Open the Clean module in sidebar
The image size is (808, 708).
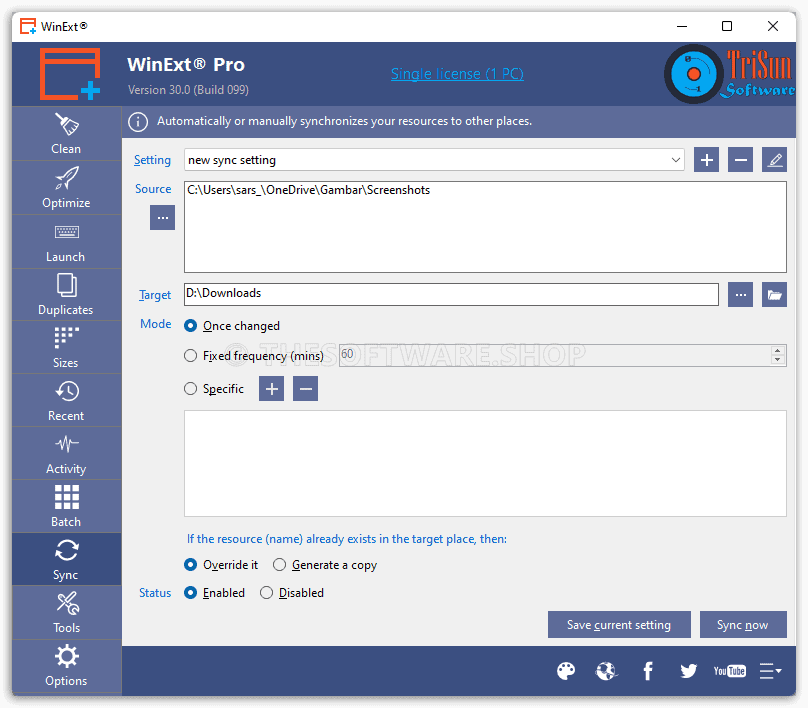coord(66,133)
